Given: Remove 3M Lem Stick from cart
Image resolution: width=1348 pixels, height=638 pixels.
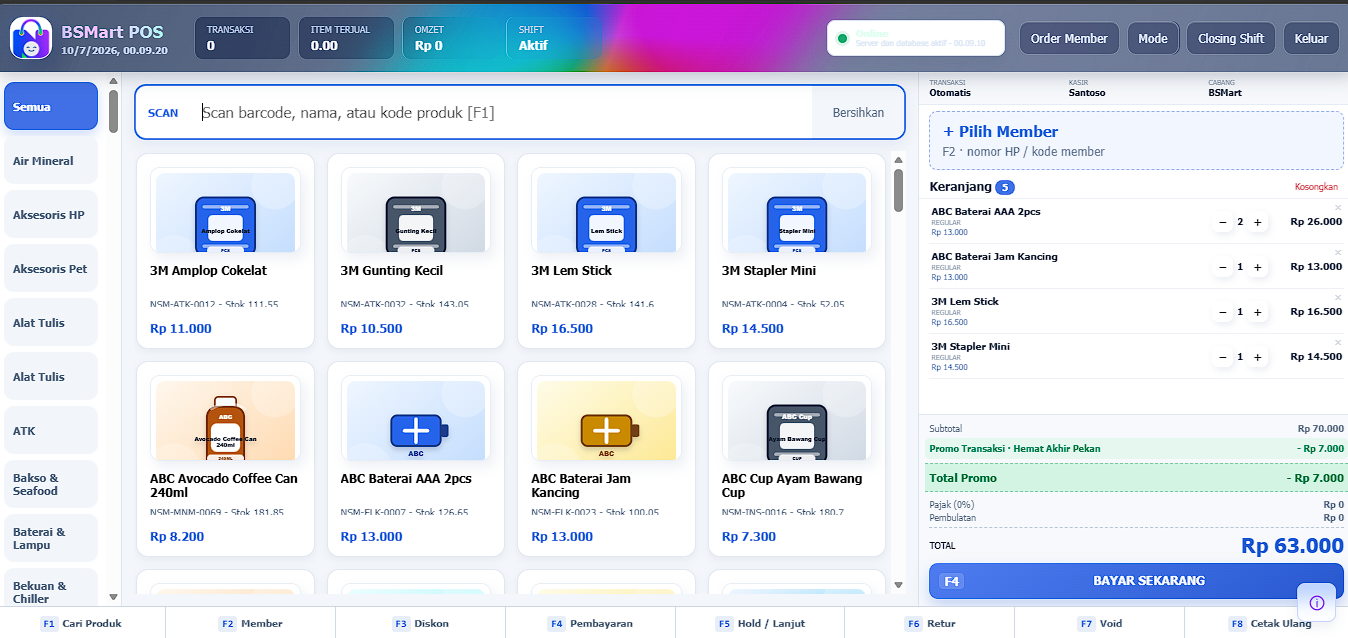Looking at the screenshot, I should (x=1338, y=298).
